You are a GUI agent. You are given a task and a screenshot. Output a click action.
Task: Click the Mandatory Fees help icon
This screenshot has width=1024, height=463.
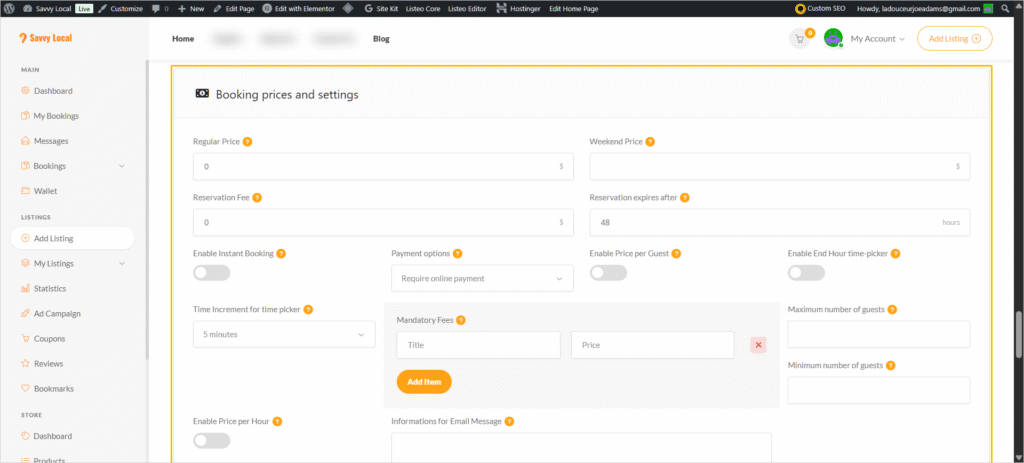(x=461, y=320)
